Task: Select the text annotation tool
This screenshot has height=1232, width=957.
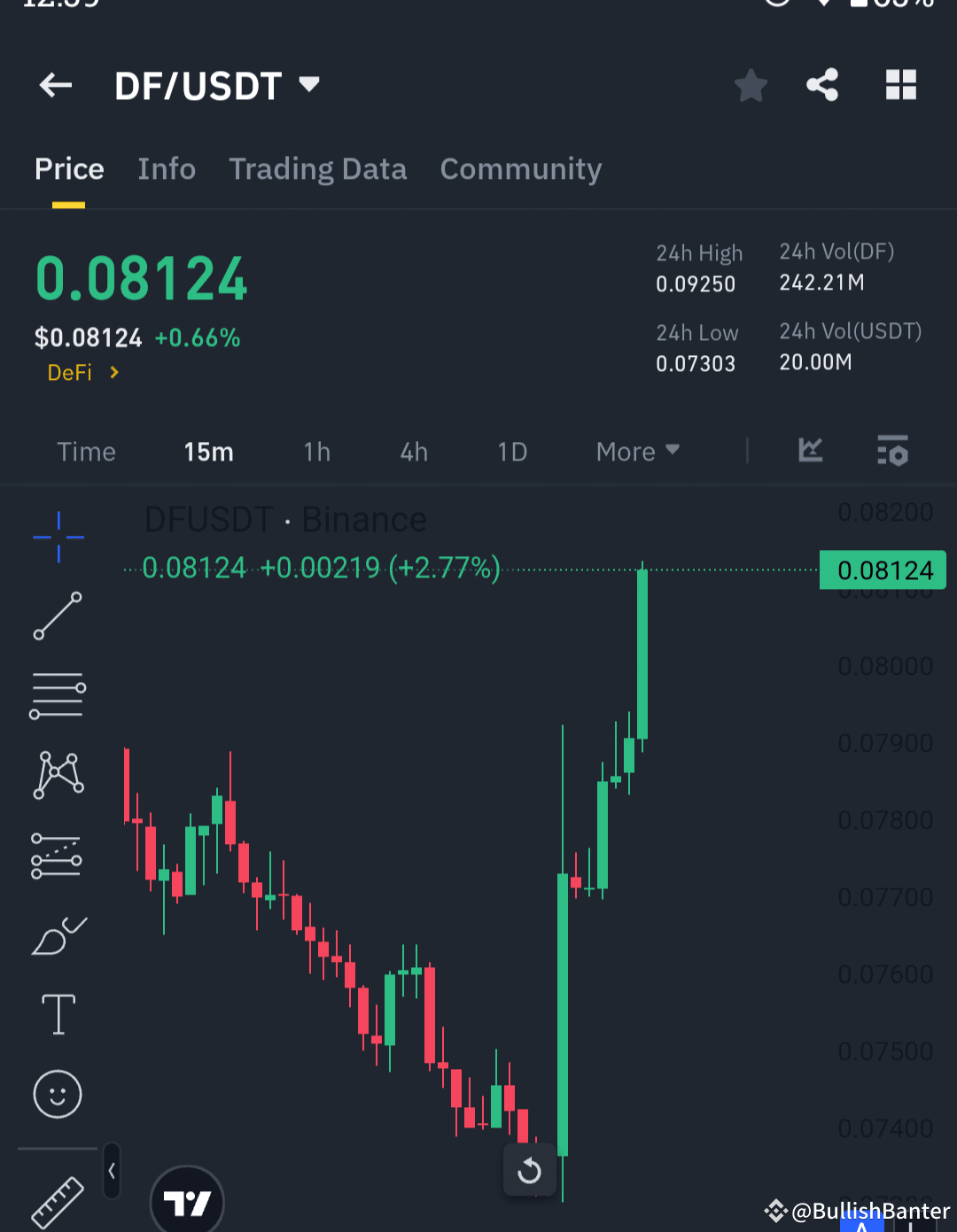Action: [58, 1014]
